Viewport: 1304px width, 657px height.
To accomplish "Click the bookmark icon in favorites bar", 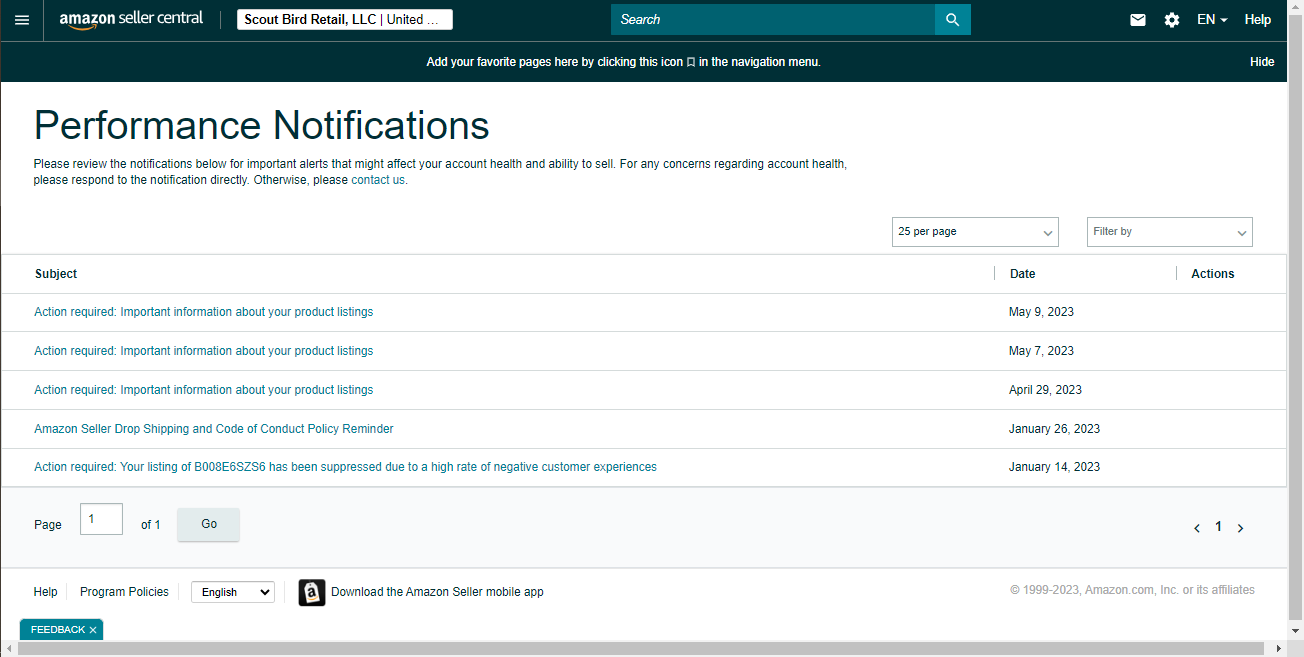I will [691, 62].
